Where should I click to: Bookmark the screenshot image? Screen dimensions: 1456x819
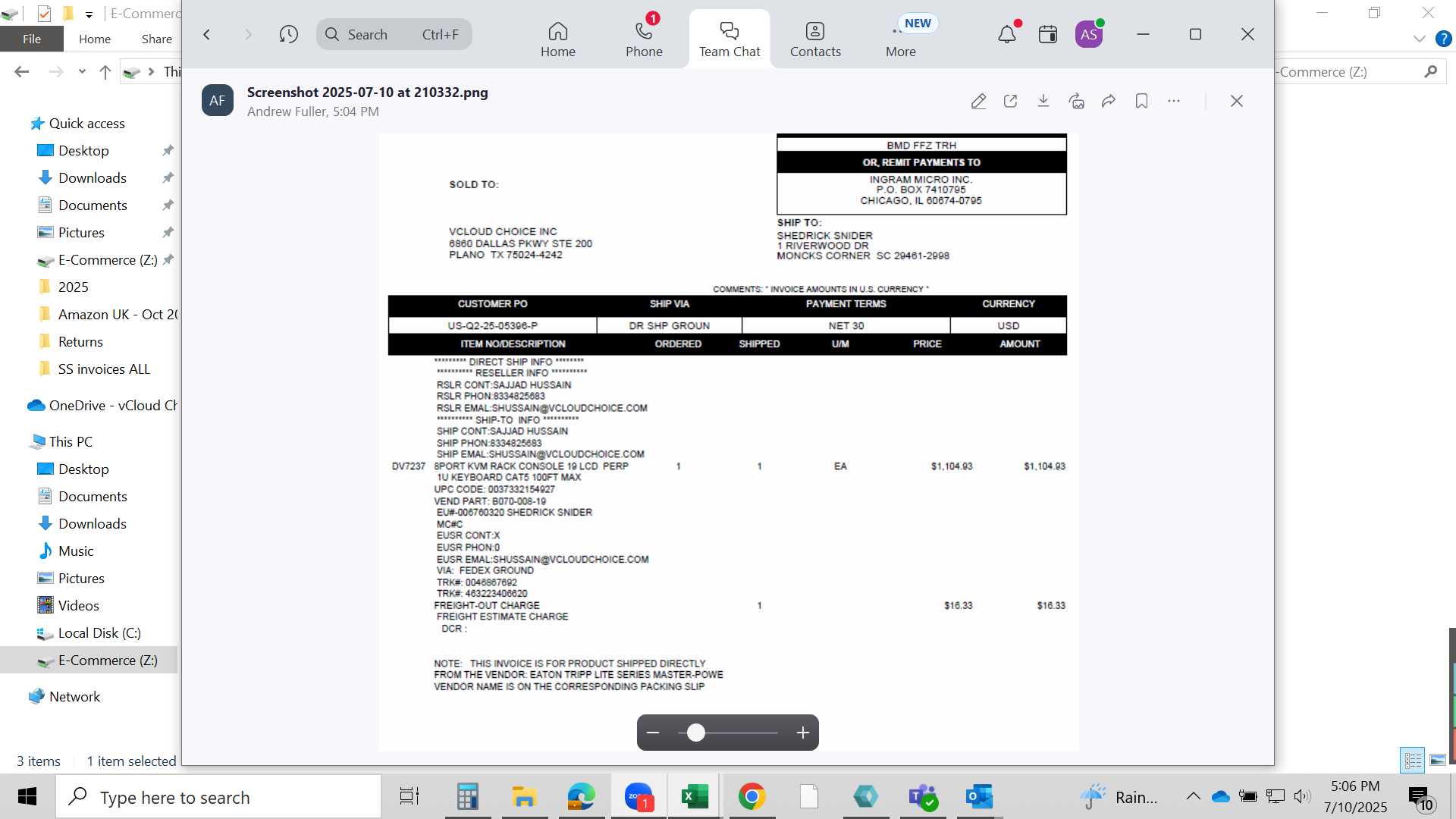click(1141, 101)
